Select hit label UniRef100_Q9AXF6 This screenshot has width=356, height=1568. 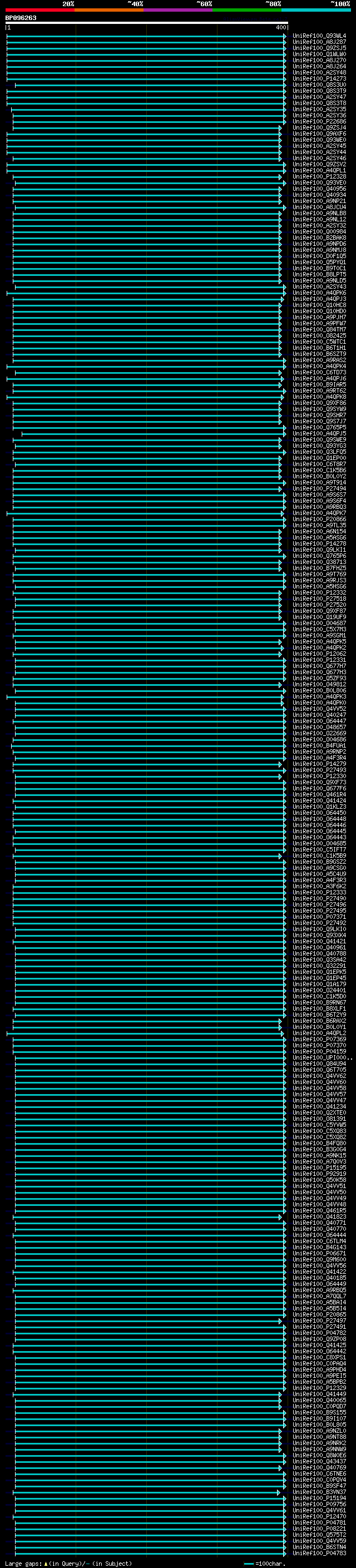click(319, 134)
